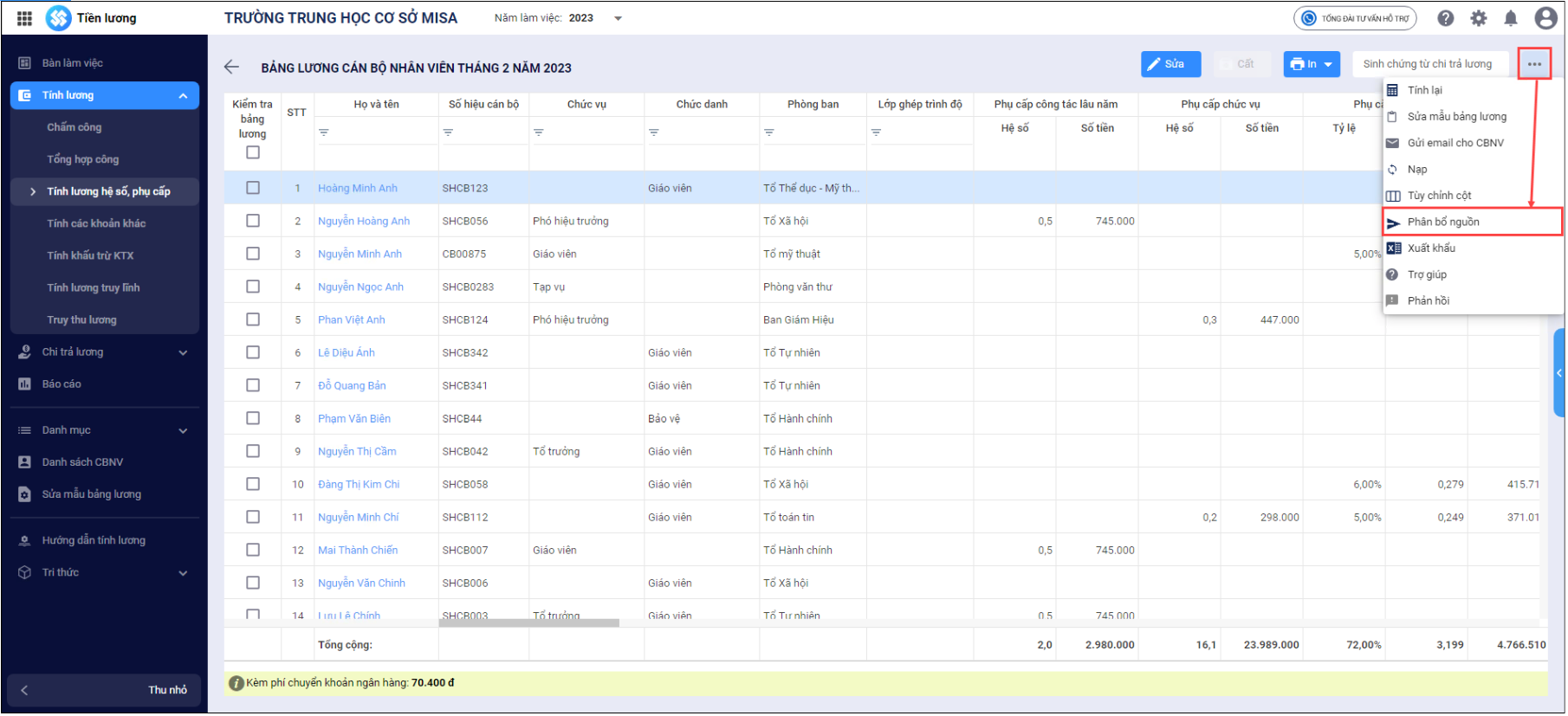The width and height of the screenshot is (1568, 716).
Task: Click the three-dot more options button
Action: click(x=1535, y=64)
